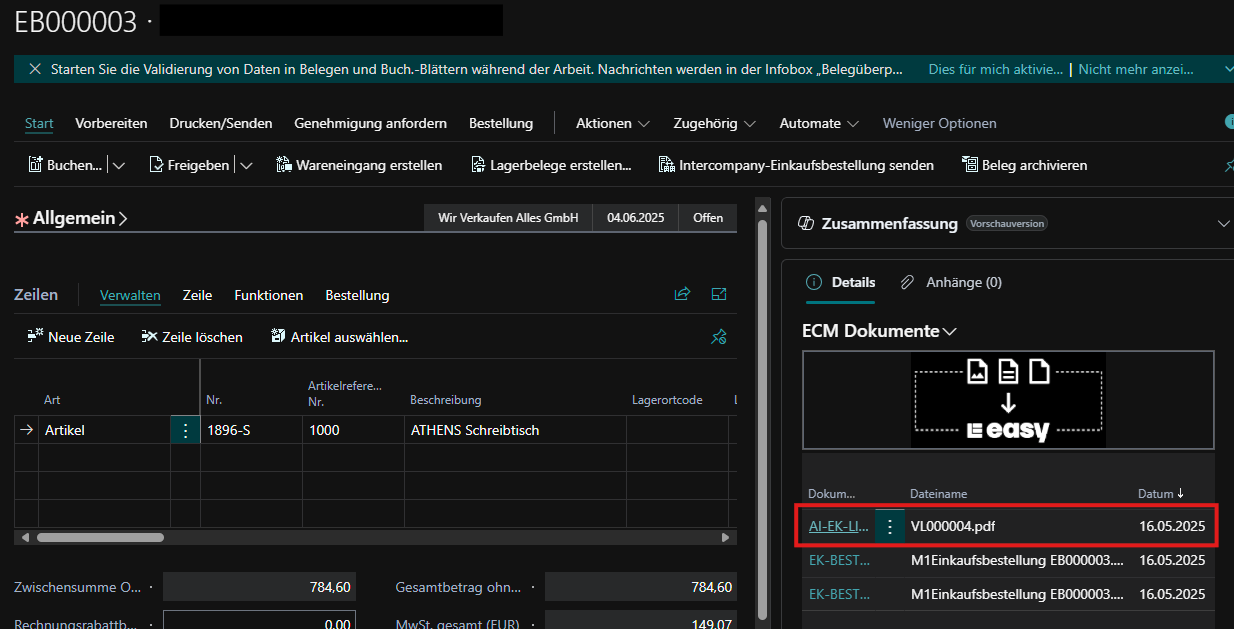
Task: Click the Wareneingang erstellen icon
Action: [x=284, y=165]
